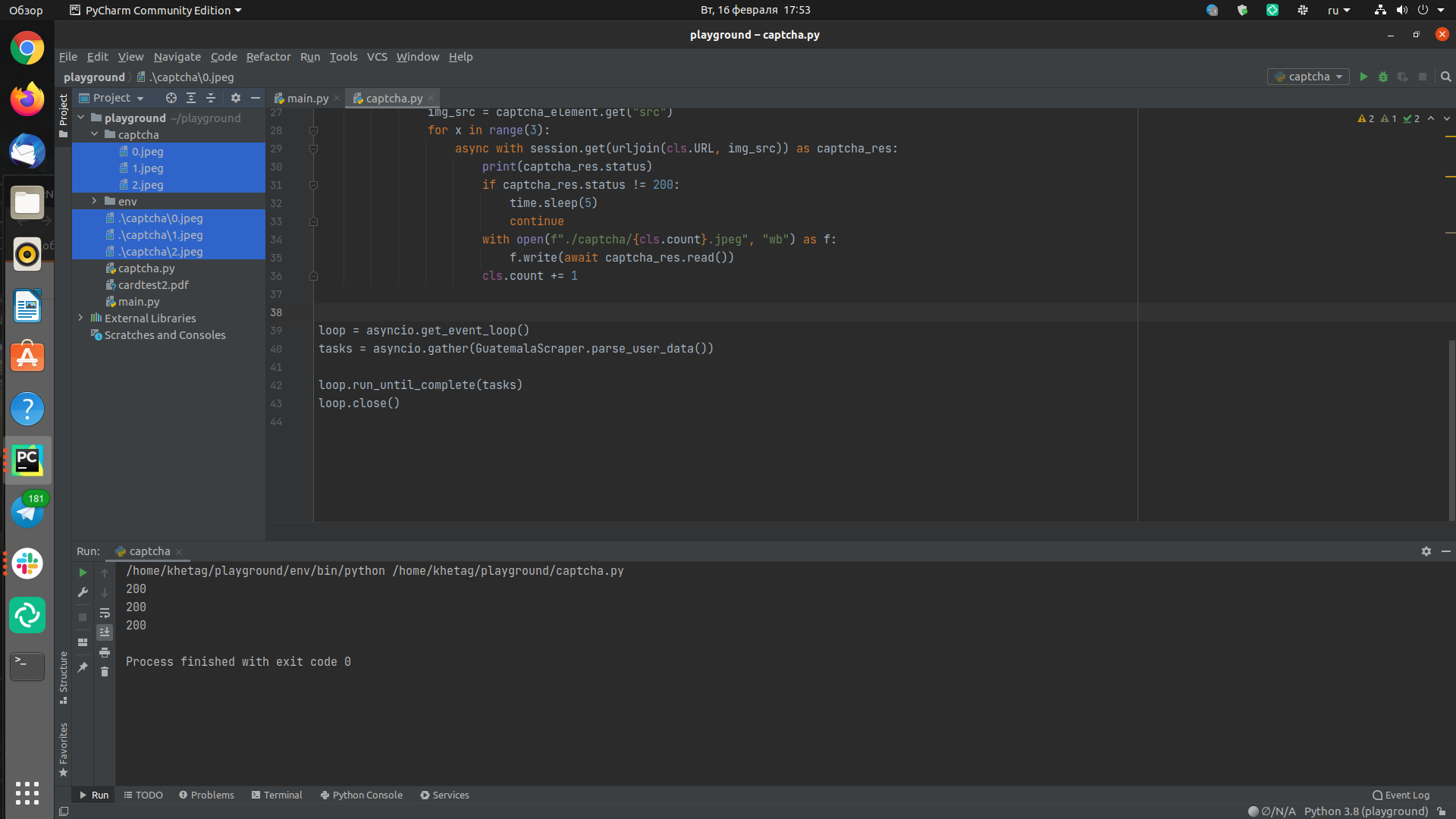Launch Firefox from the dock
The height and width of the screenshot is (819, 1456).
[27, 99]
